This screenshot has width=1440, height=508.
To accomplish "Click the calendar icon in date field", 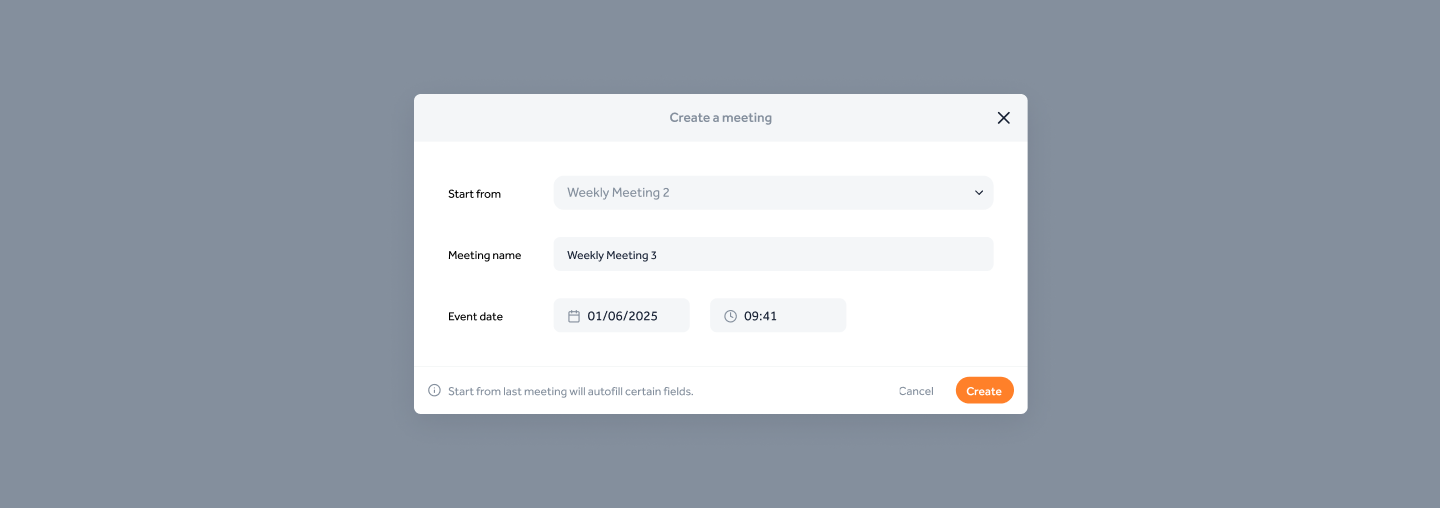I will click(x=574, y=316).
